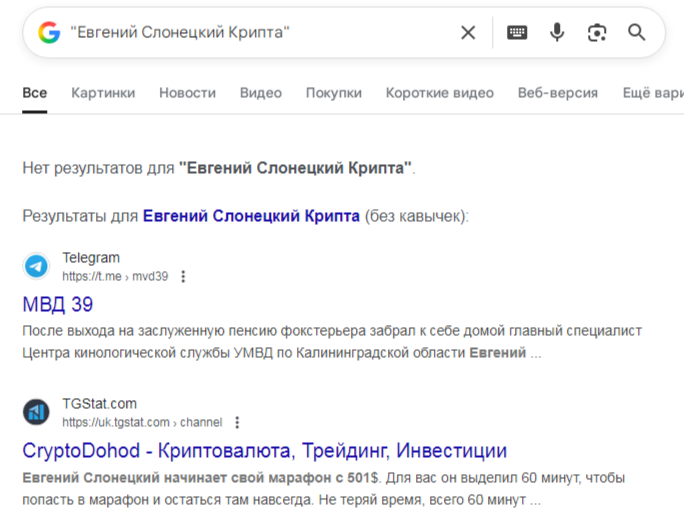Switch to the Новости tab
684x514 pixels.
[x=188, y=93]
